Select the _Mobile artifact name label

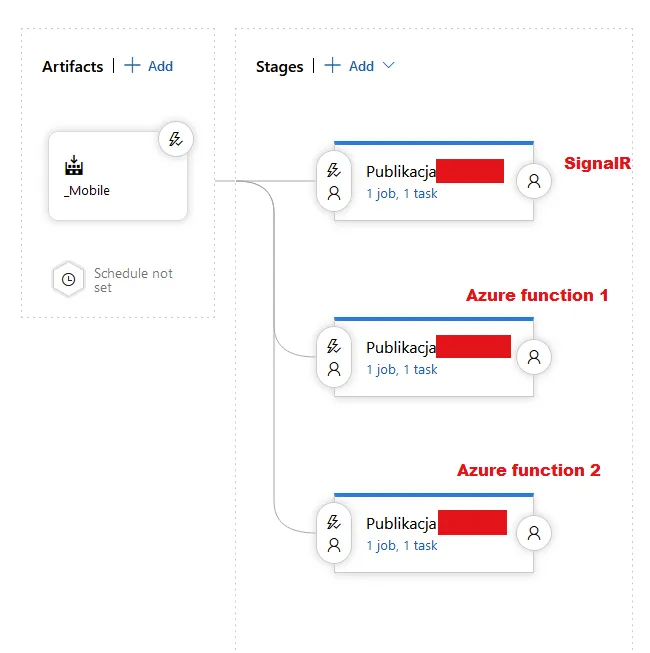pyautogui.click(x=87, y=190)
